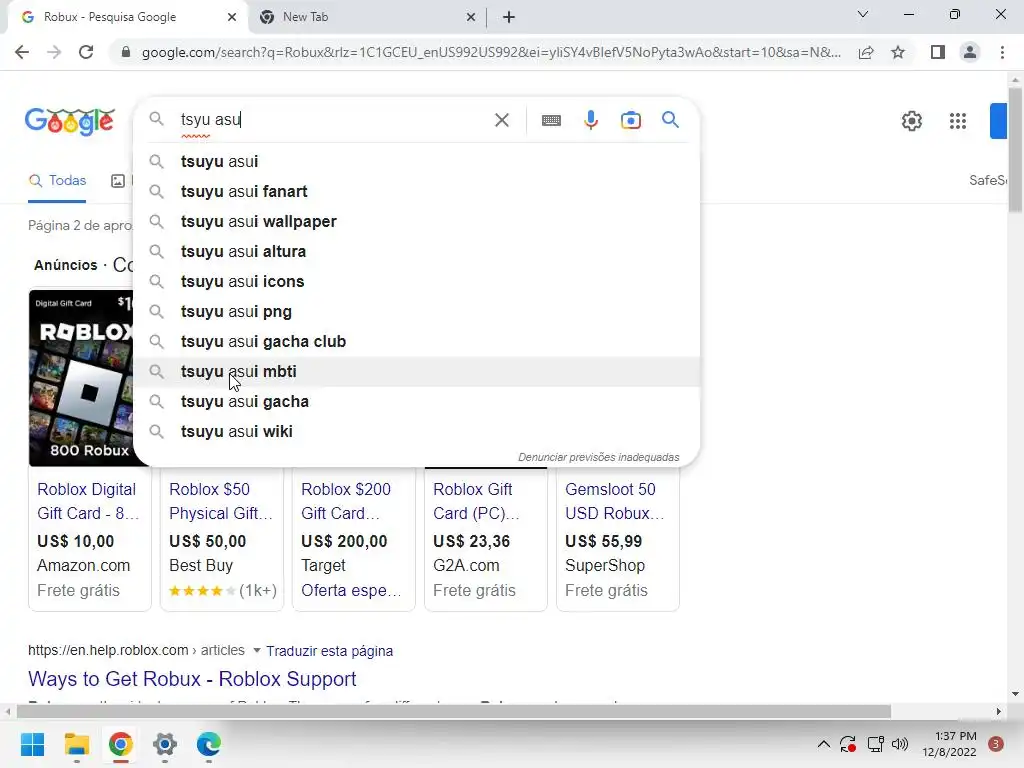Screen dimensions: 1024x768
Task: Close the Robux Google search tab
Action: tap(232, 18)
